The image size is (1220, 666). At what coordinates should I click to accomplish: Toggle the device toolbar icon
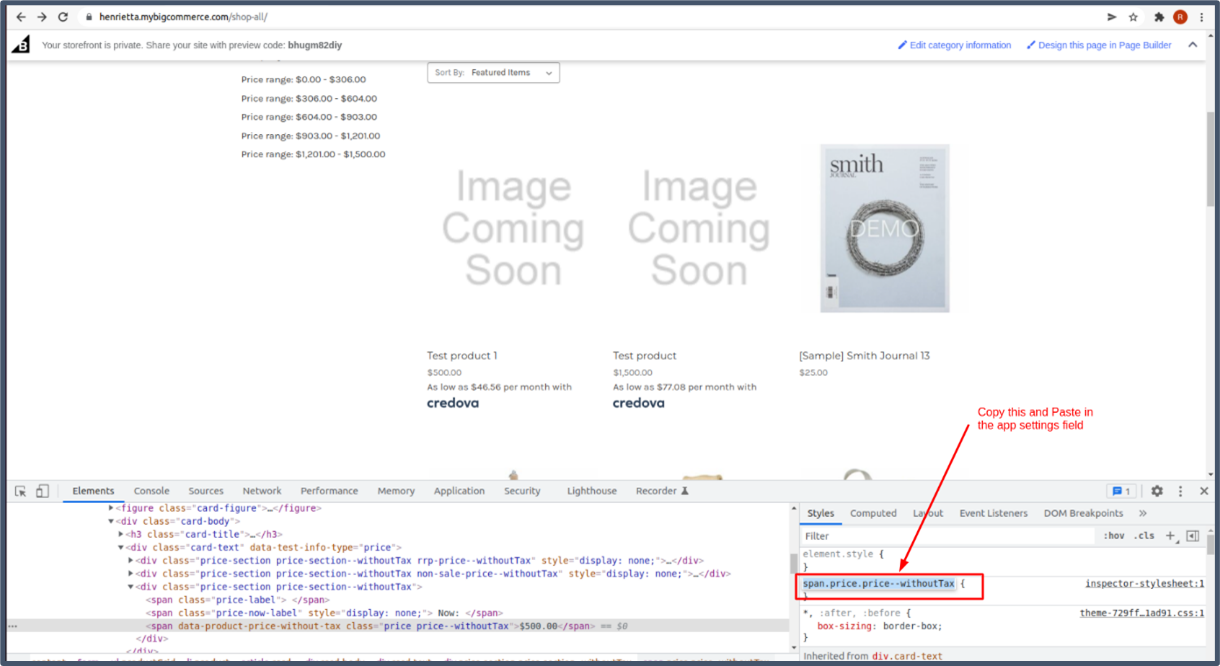pyautogui.click(x=42, y=491)
